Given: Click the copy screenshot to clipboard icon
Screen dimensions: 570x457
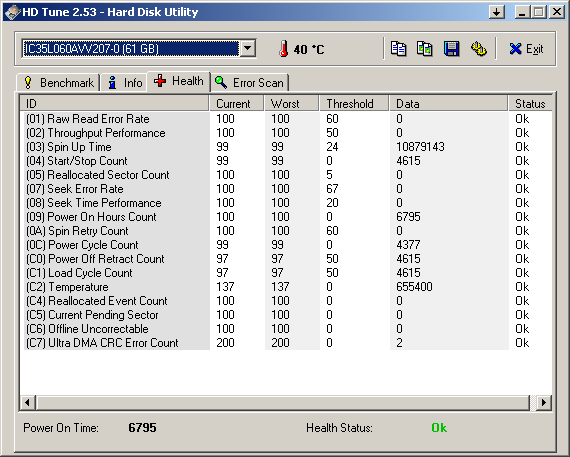Looking at the screenshot, I should pos(424,49).
